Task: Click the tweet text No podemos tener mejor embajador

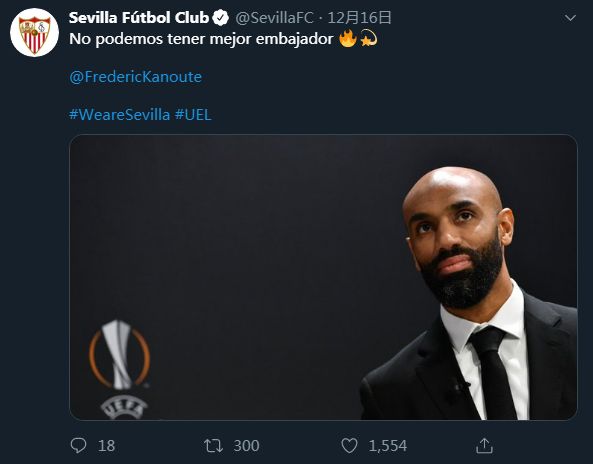Action: [x=201, y=39]
